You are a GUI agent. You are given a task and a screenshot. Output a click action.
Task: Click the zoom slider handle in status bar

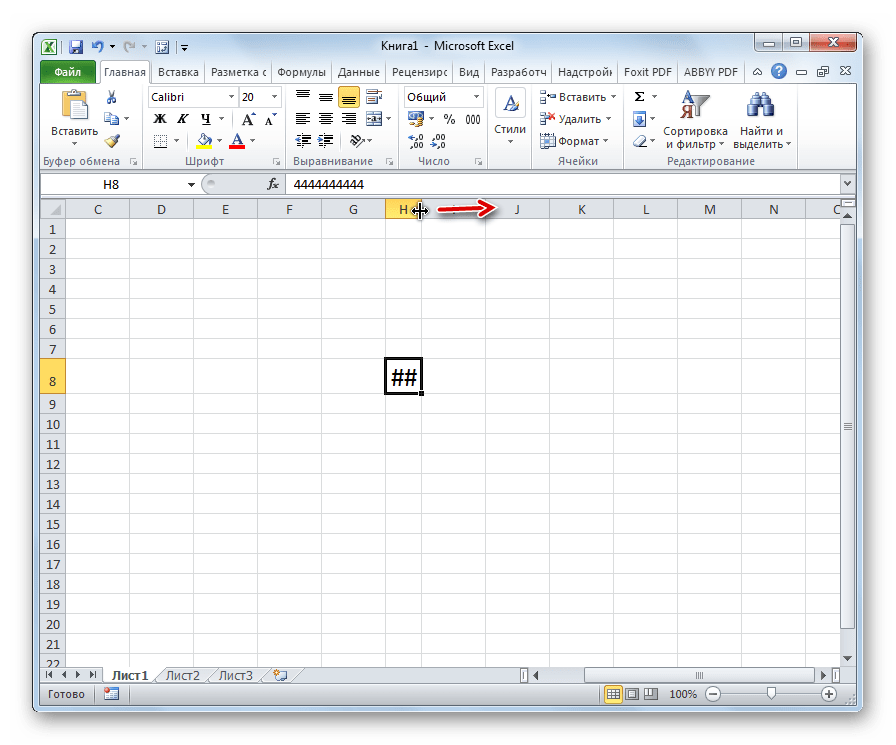[771, 694]
